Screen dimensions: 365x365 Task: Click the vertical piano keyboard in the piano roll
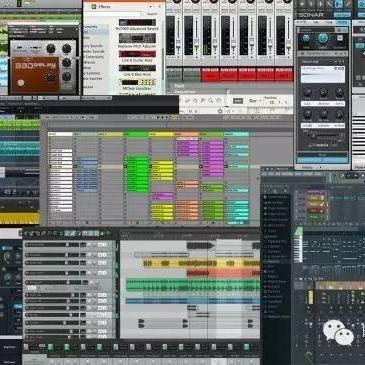tap(298, 245)
